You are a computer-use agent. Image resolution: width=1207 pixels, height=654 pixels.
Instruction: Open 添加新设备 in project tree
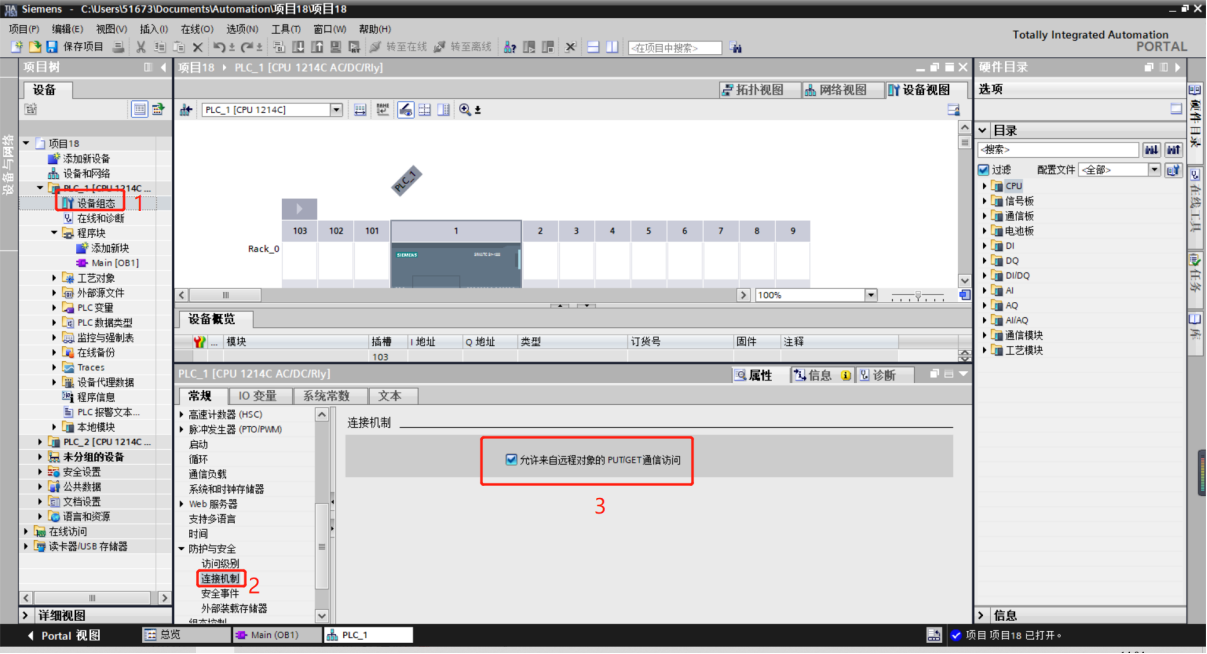[x=79, y=158]
